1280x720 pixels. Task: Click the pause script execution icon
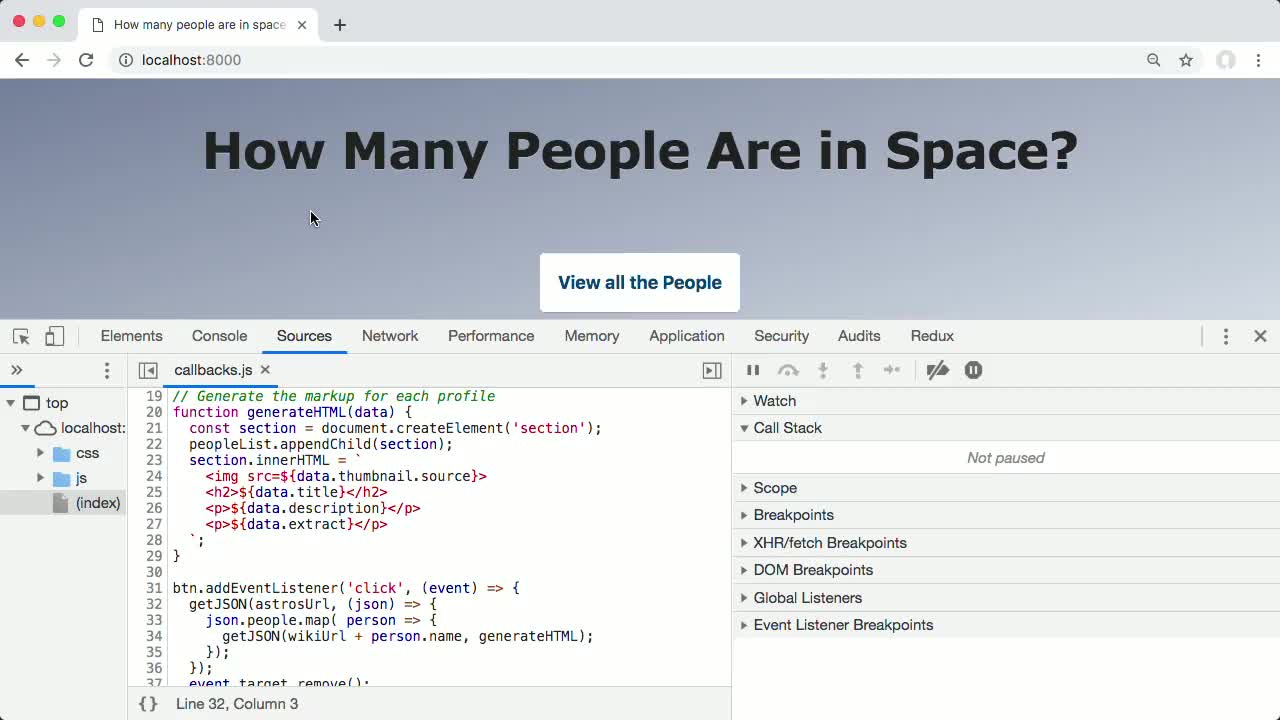753,370
